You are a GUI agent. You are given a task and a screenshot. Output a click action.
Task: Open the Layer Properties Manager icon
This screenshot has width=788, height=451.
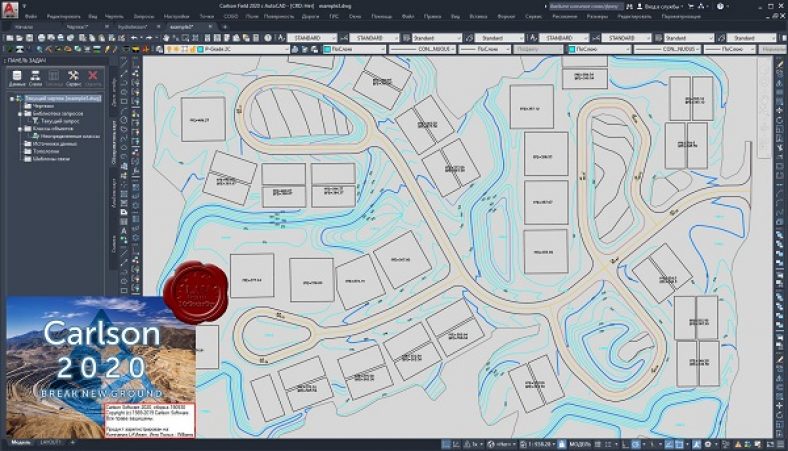[x=159, y=49]
